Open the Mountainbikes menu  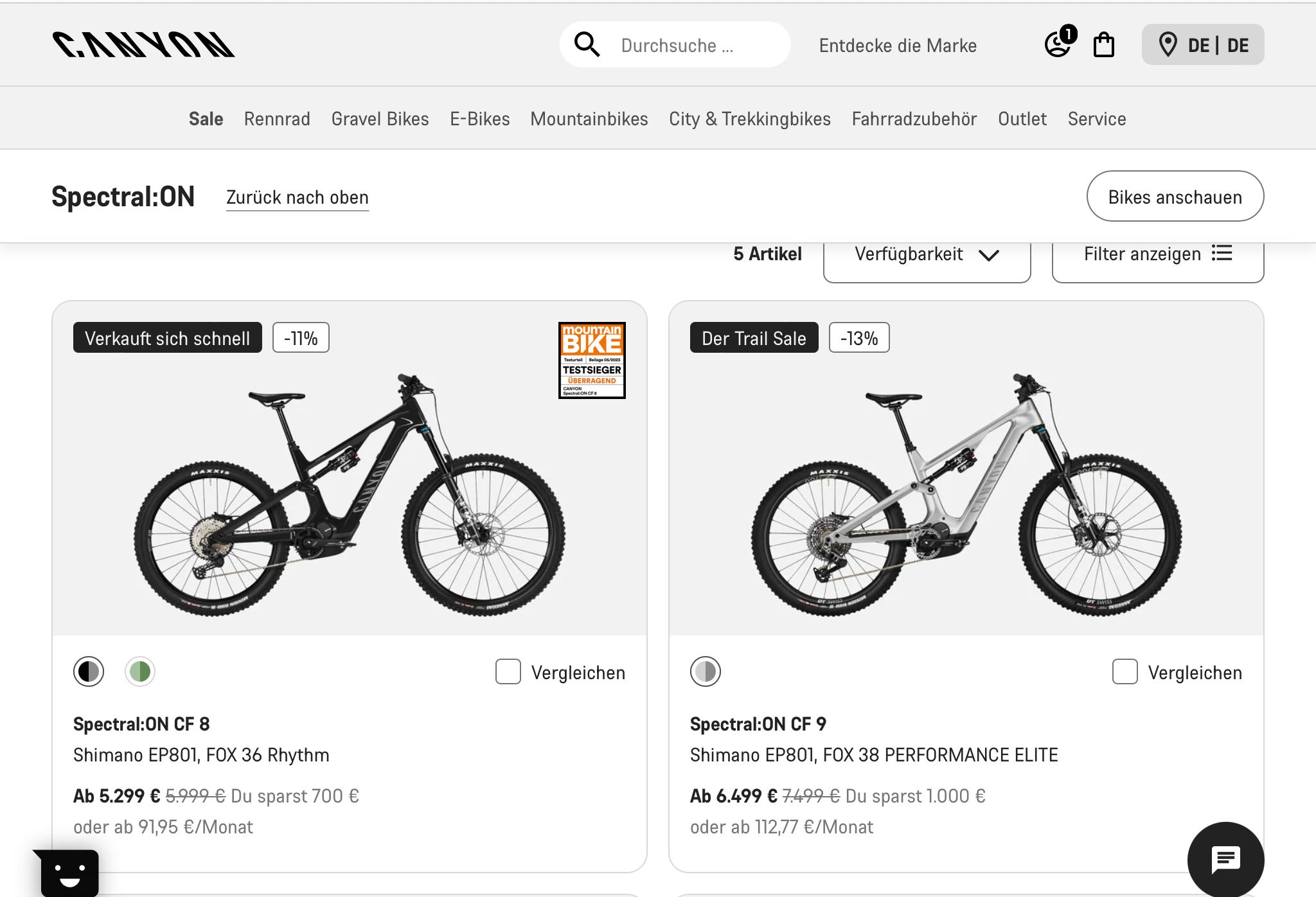pyautogui.click(x=589, y=119)
